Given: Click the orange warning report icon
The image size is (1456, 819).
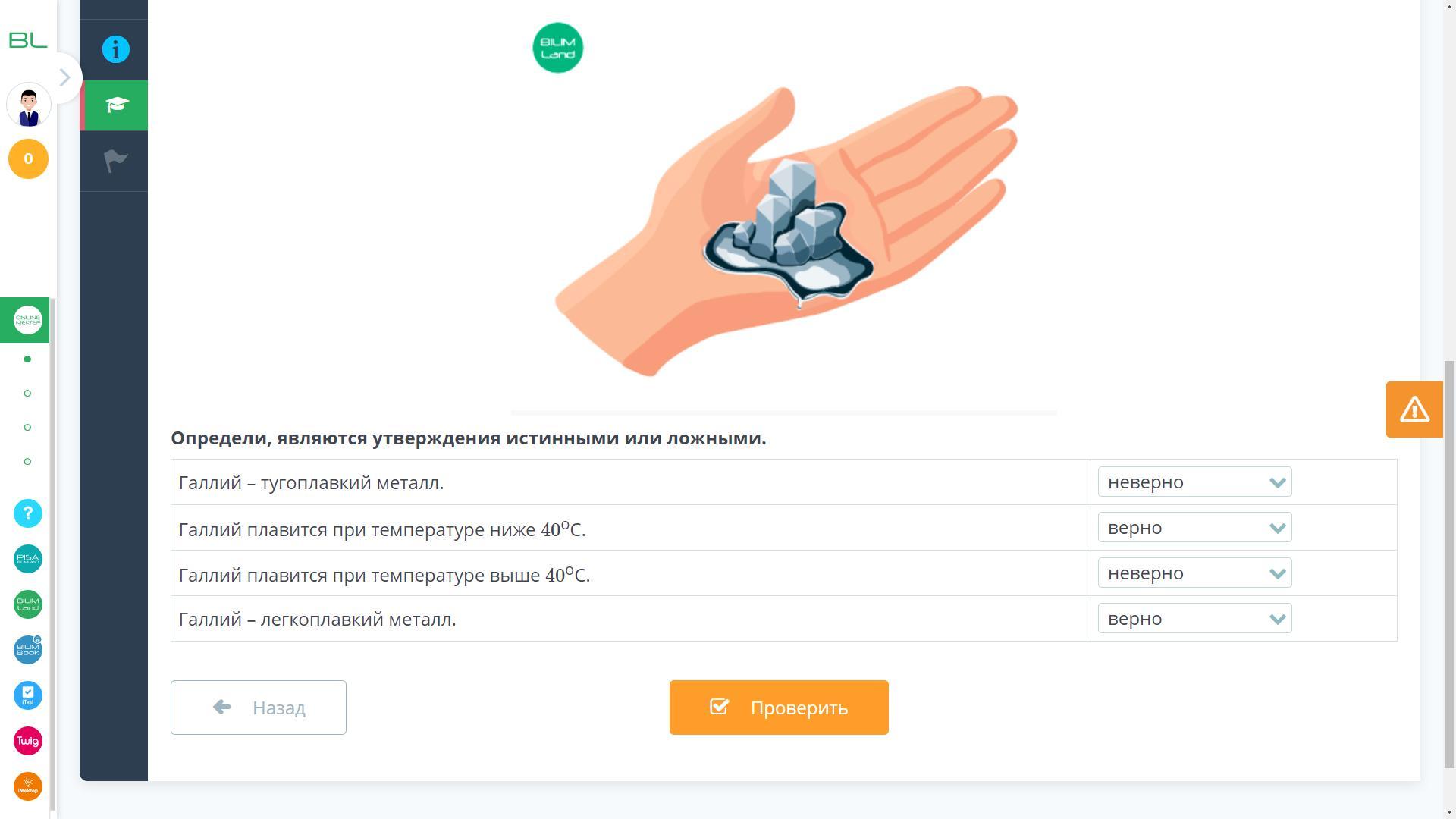Looking at the screenshot, I should [1414, 409].
